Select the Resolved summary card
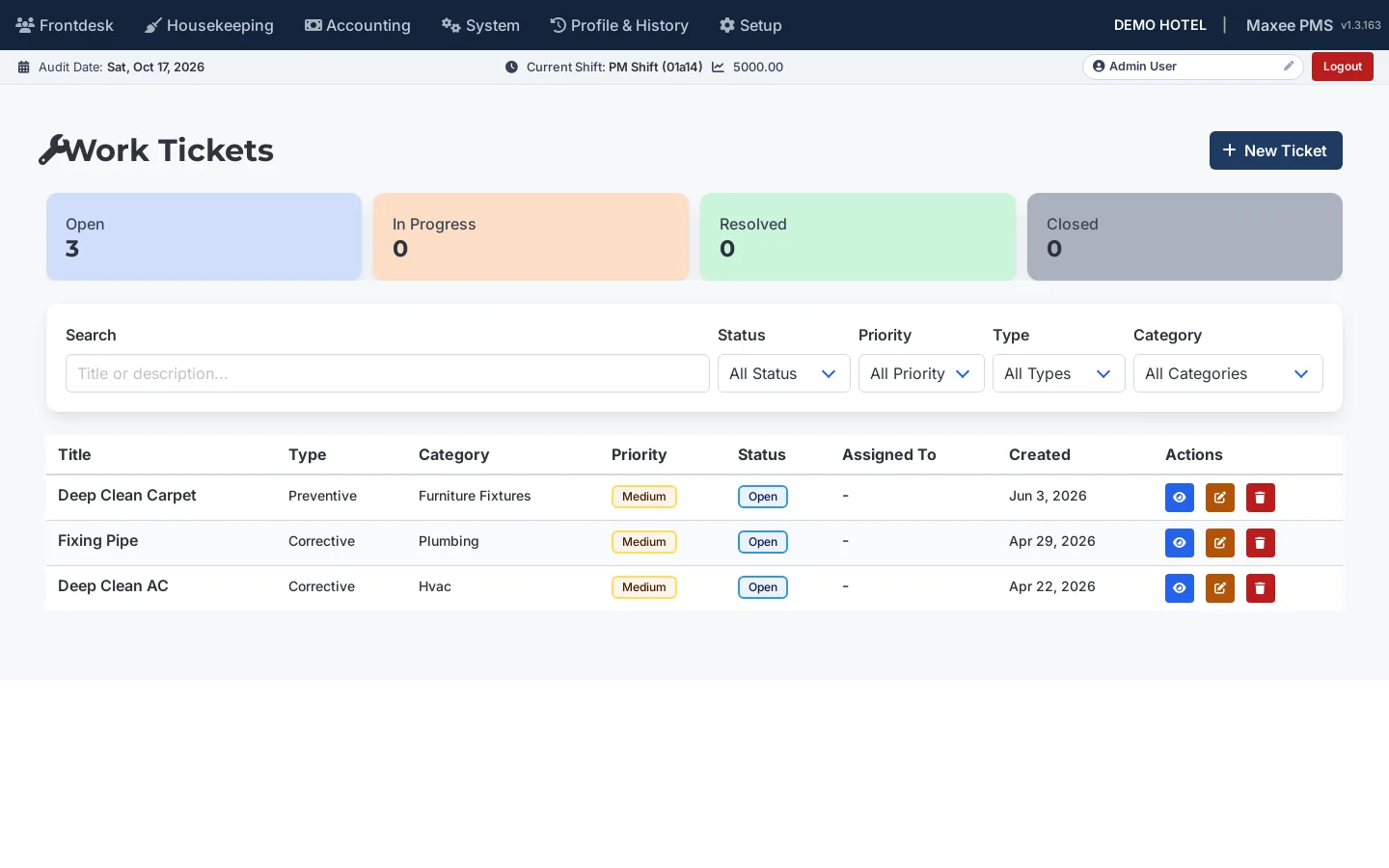The height and width of the screenshot is (868, 1389). [858, 236]
